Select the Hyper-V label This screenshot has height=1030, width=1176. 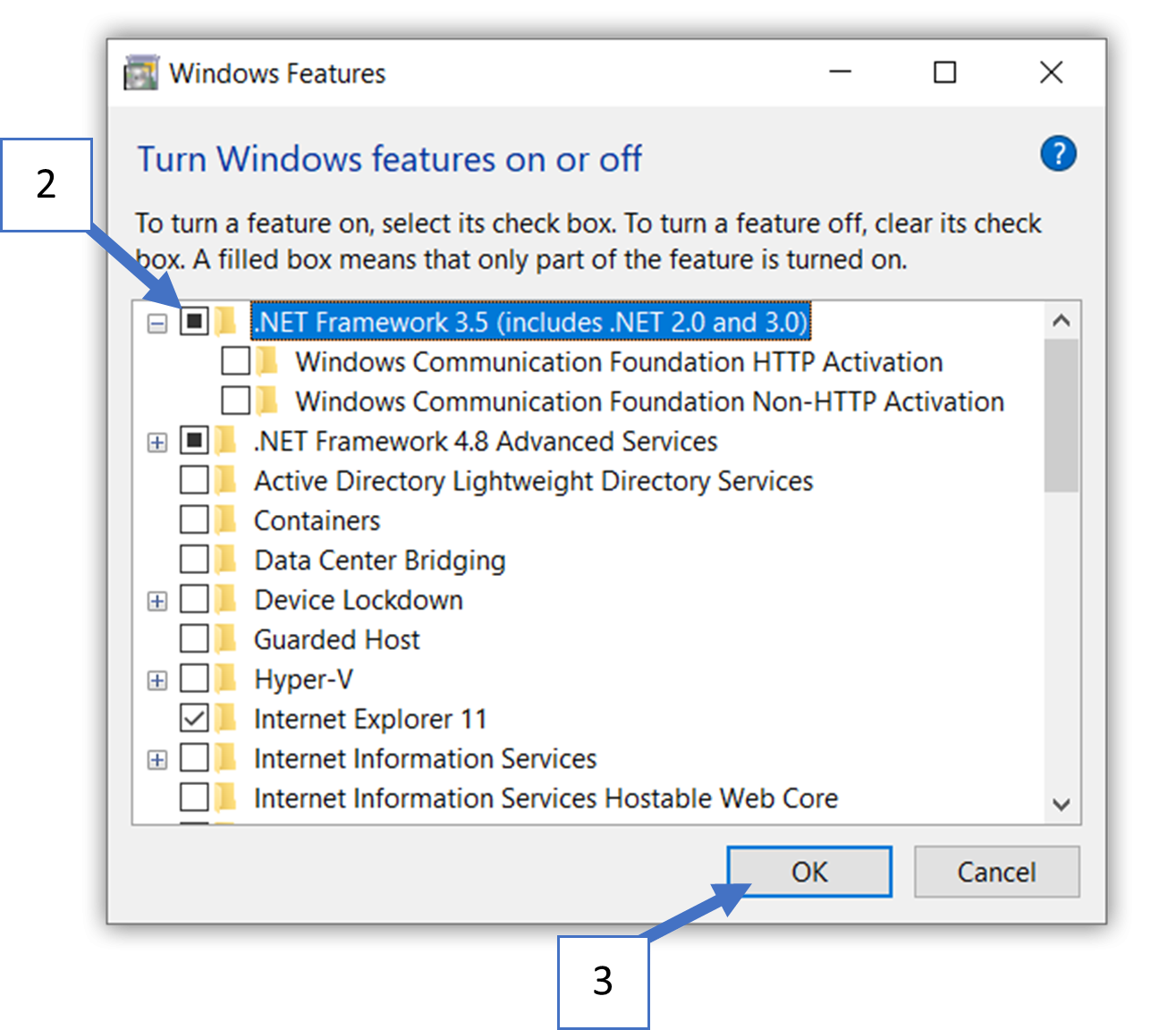[303, 679]
